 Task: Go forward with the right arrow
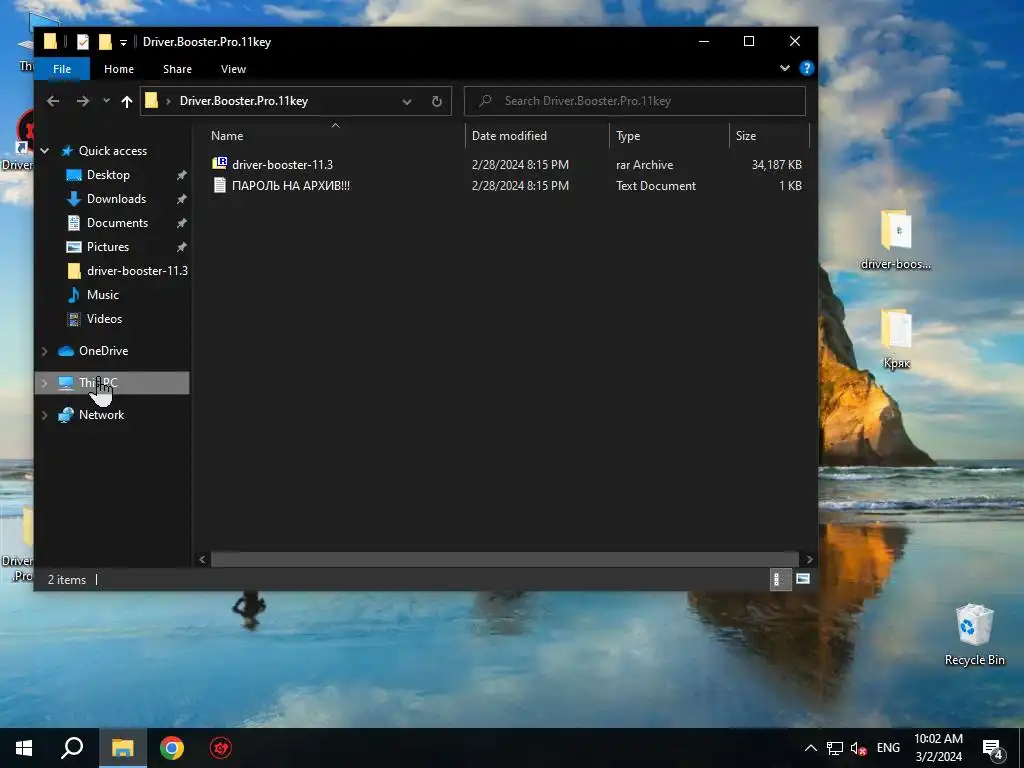(82, 101)
